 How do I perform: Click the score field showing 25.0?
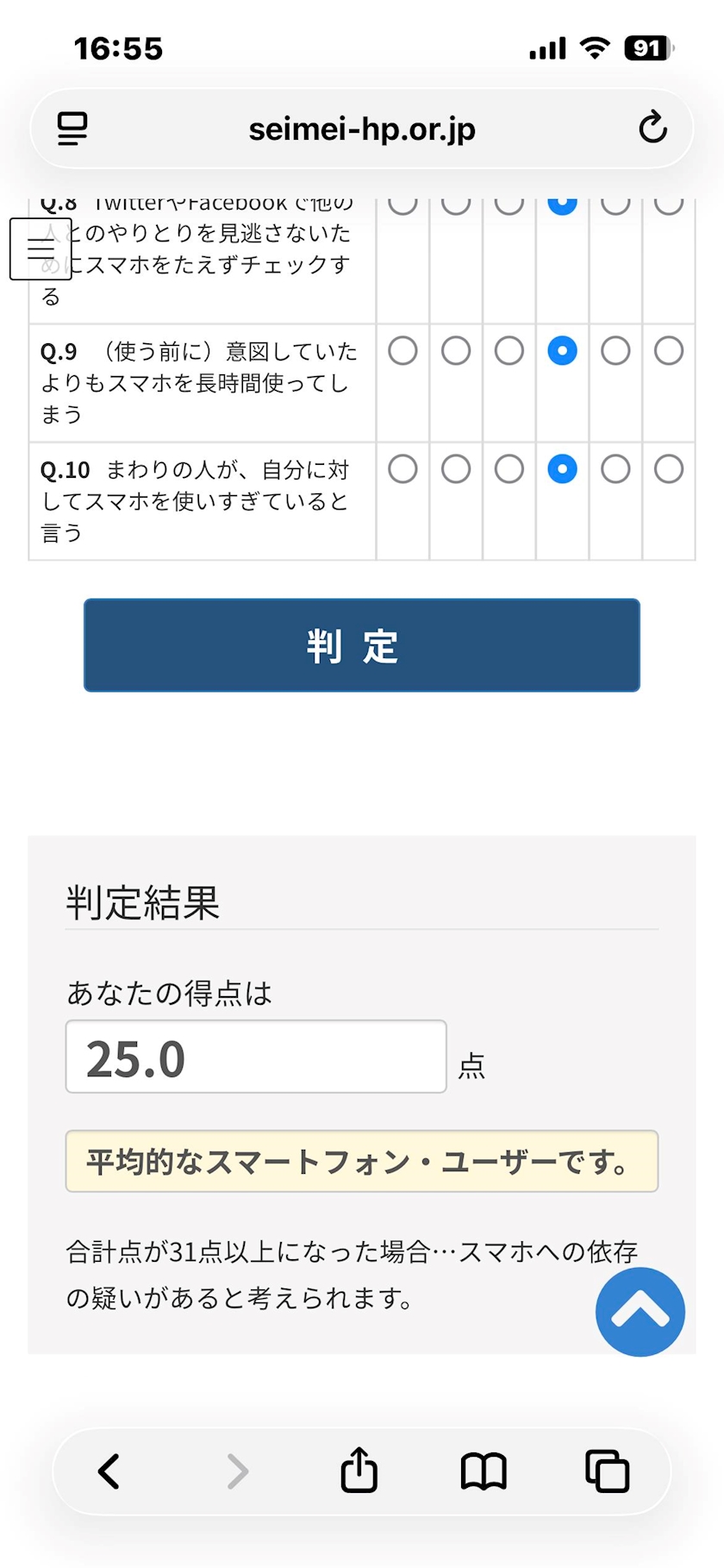[x=256, y=1057]
